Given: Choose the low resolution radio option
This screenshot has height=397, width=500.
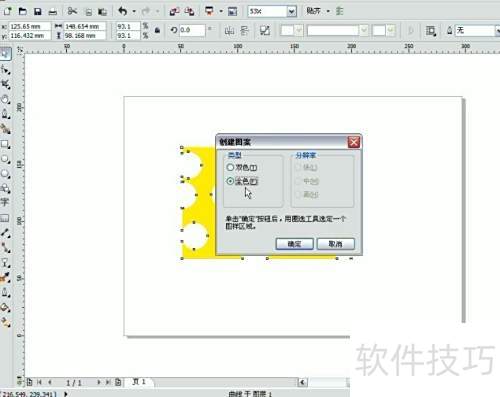Looking at the screenshot, I should (x=298, y=167).
